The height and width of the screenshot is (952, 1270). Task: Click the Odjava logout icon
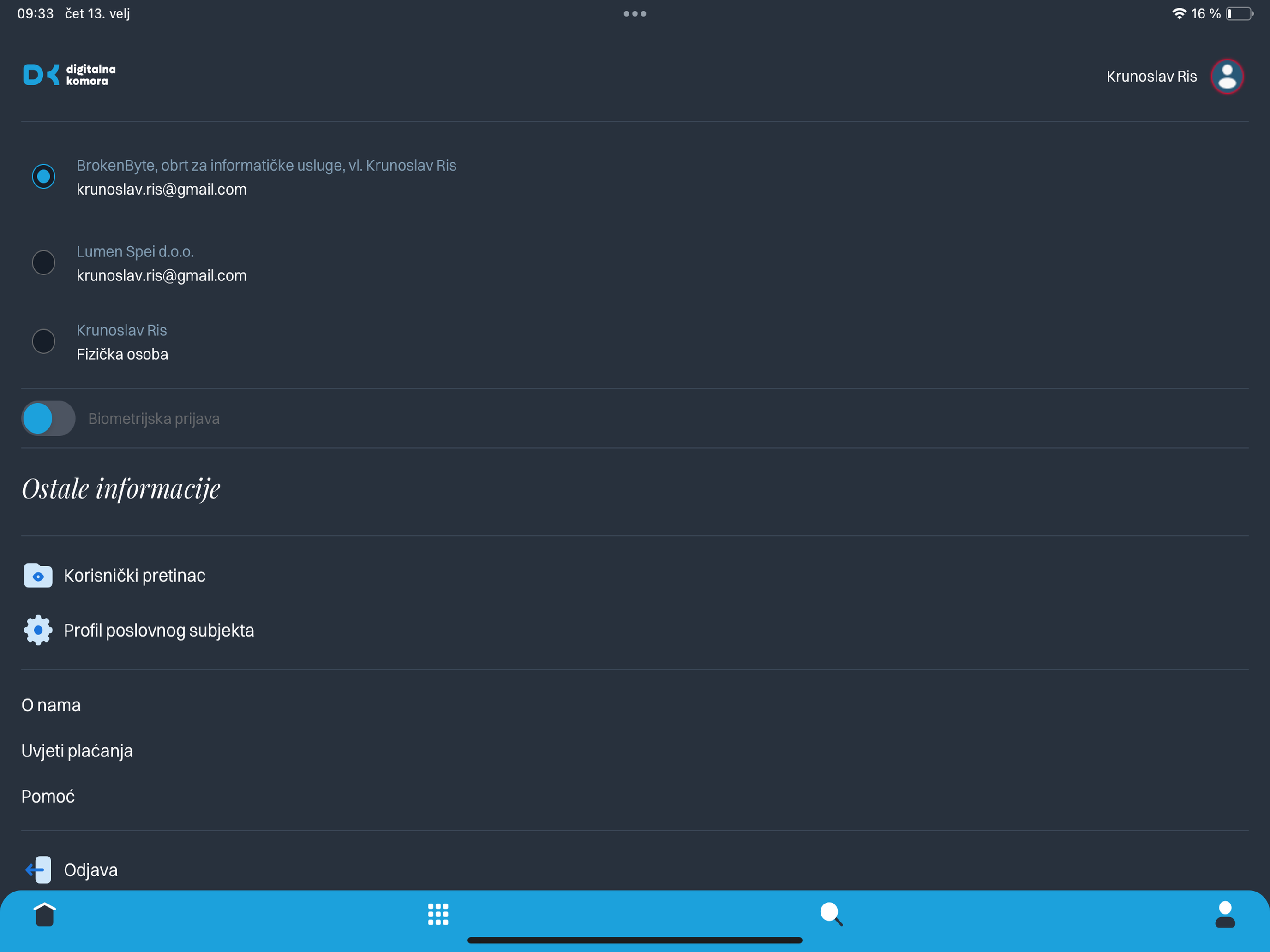point(38,870)
